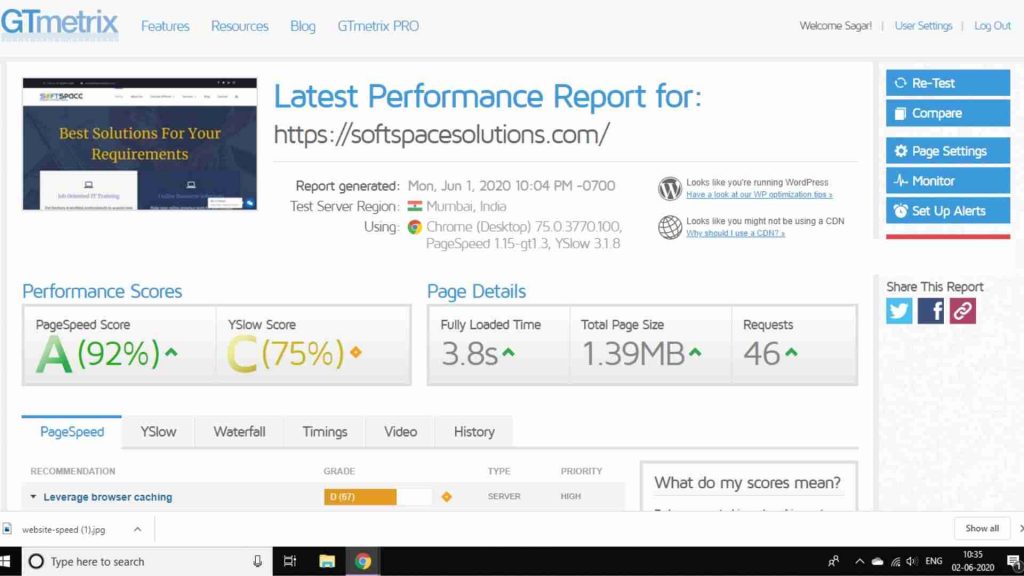Click the India flag icon
1024x576 pixels.
tap(415, 206)
